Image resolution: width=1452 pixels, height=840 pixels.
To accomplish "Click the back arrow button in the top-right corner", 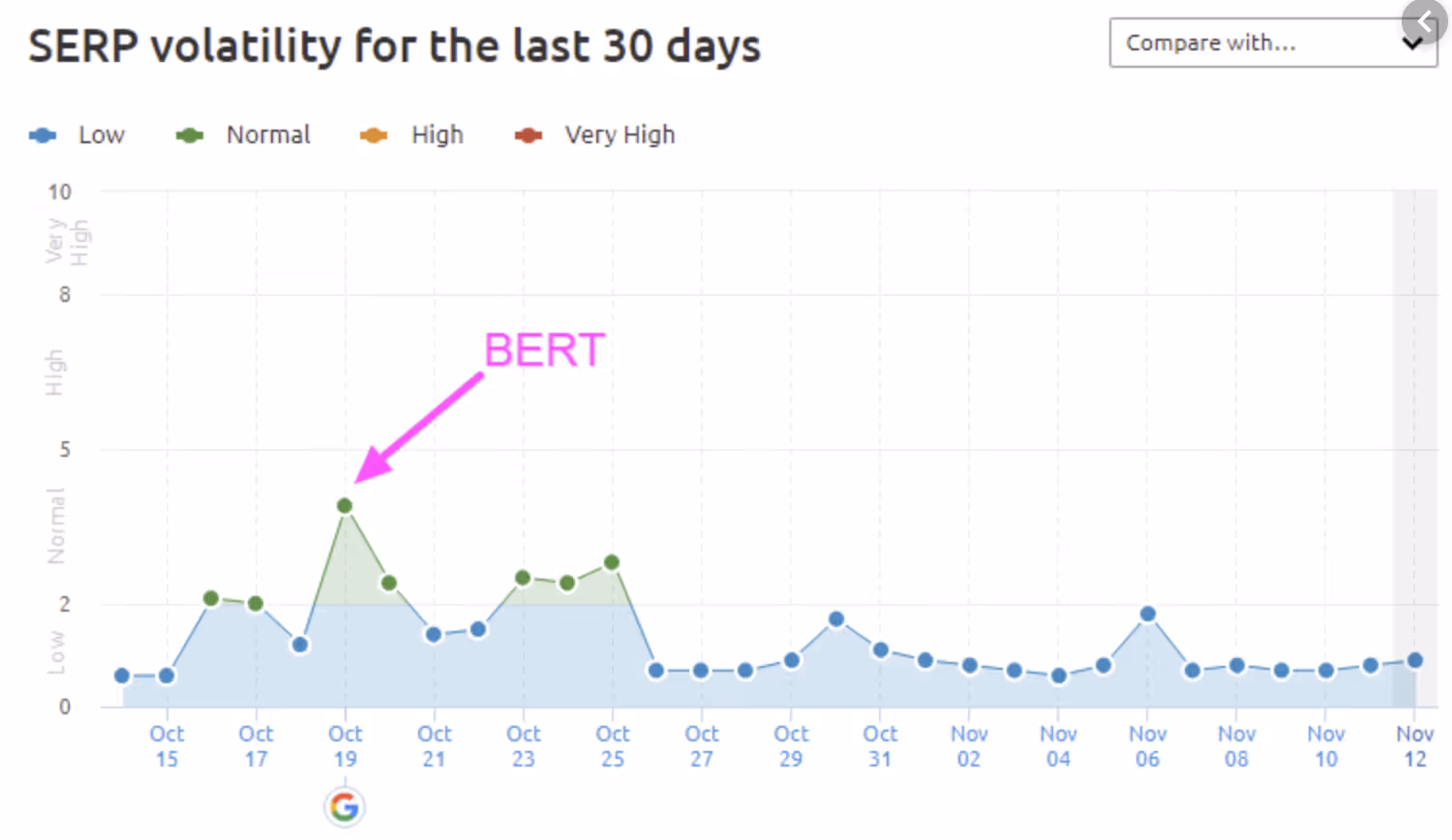I will [x=1424, y=21].
